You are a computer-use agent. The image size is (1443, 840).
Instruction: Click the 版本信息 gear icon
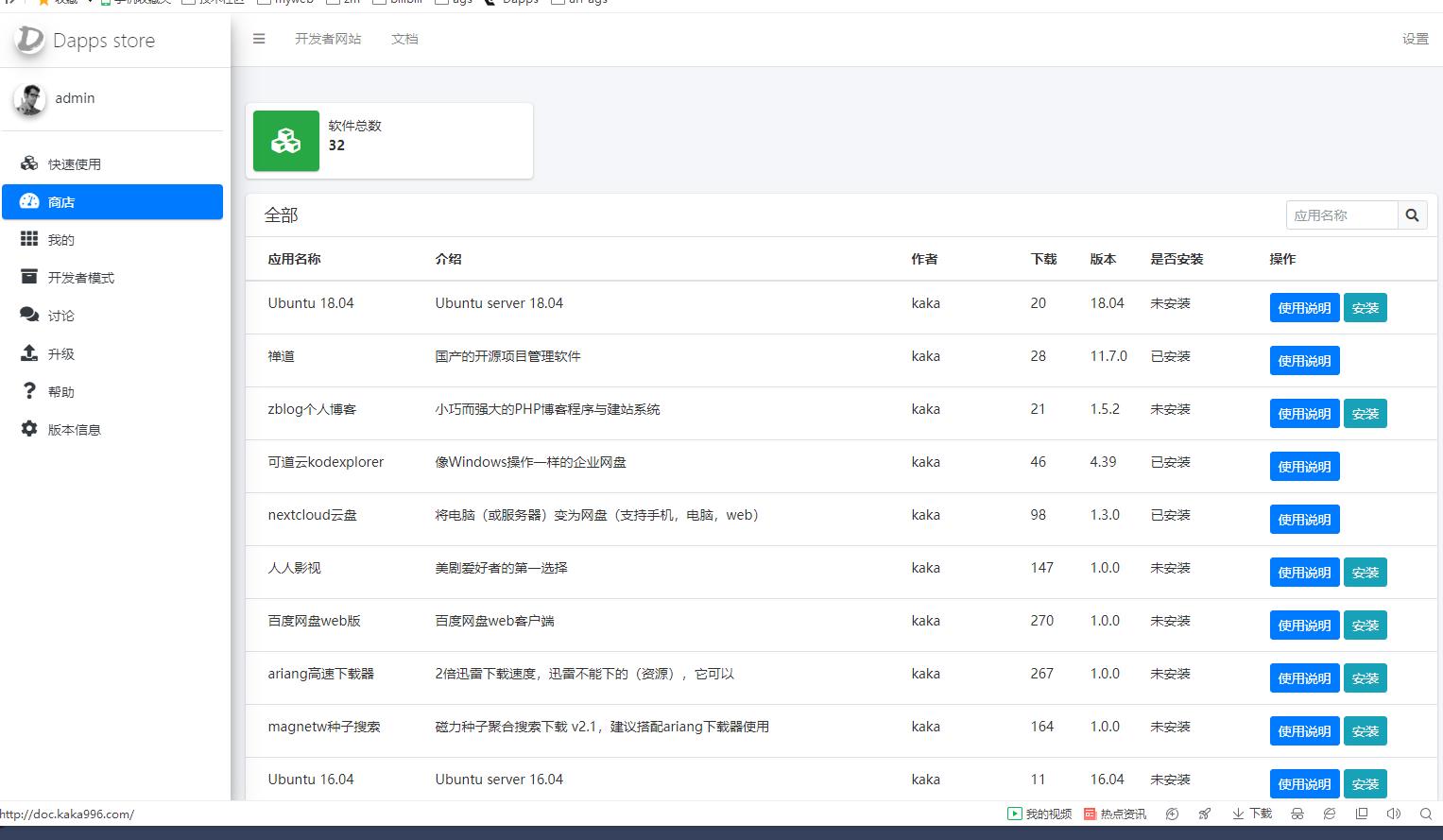coord(28,428)
